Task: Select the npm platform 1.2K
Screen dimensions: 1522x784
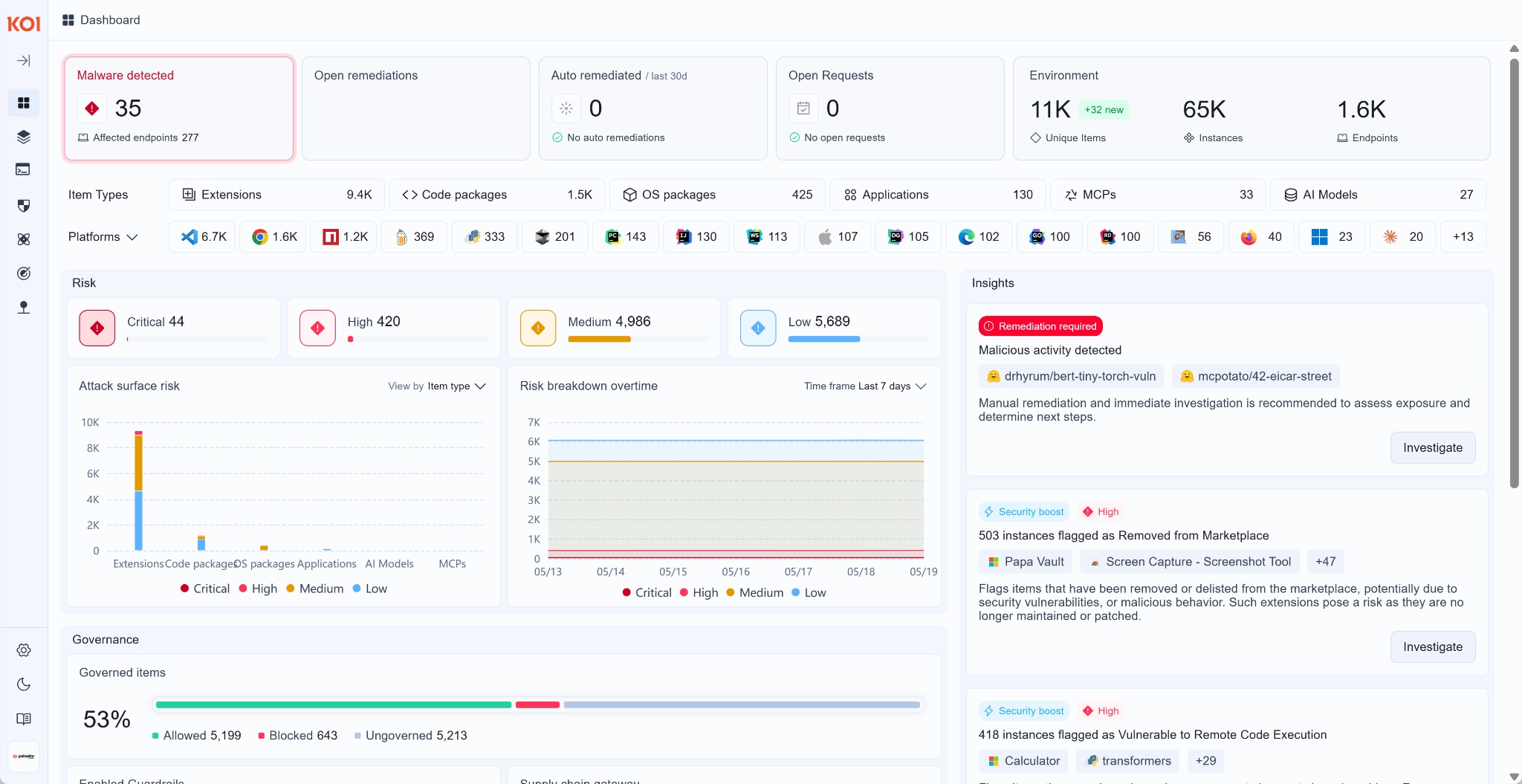Action: 345,237
